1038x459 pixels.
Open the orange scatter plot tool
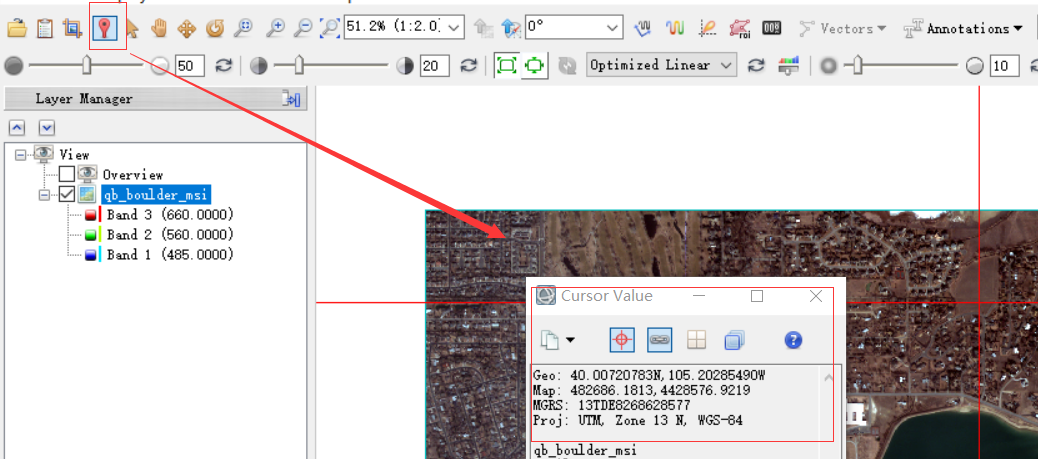(x=708, y=28)
